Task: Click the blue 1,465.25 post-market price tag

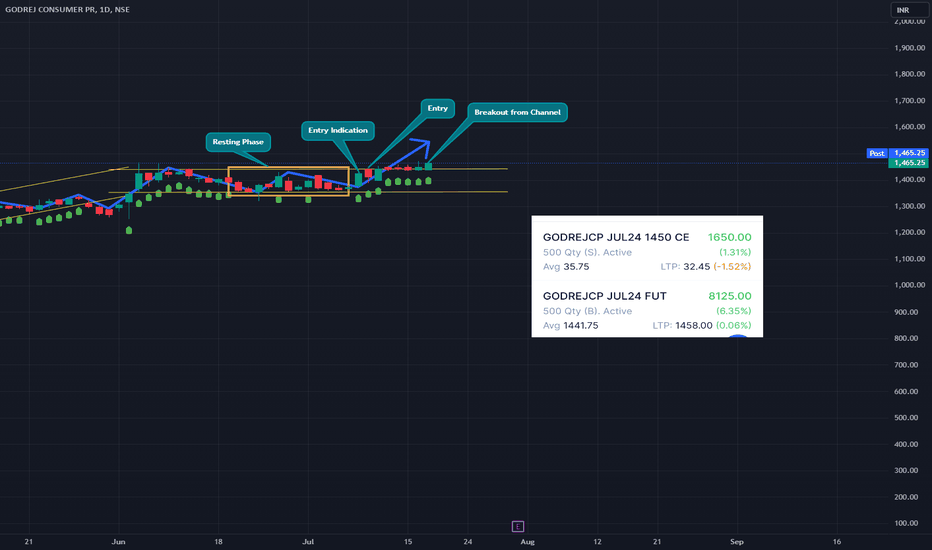Action: tap(909, 153)
